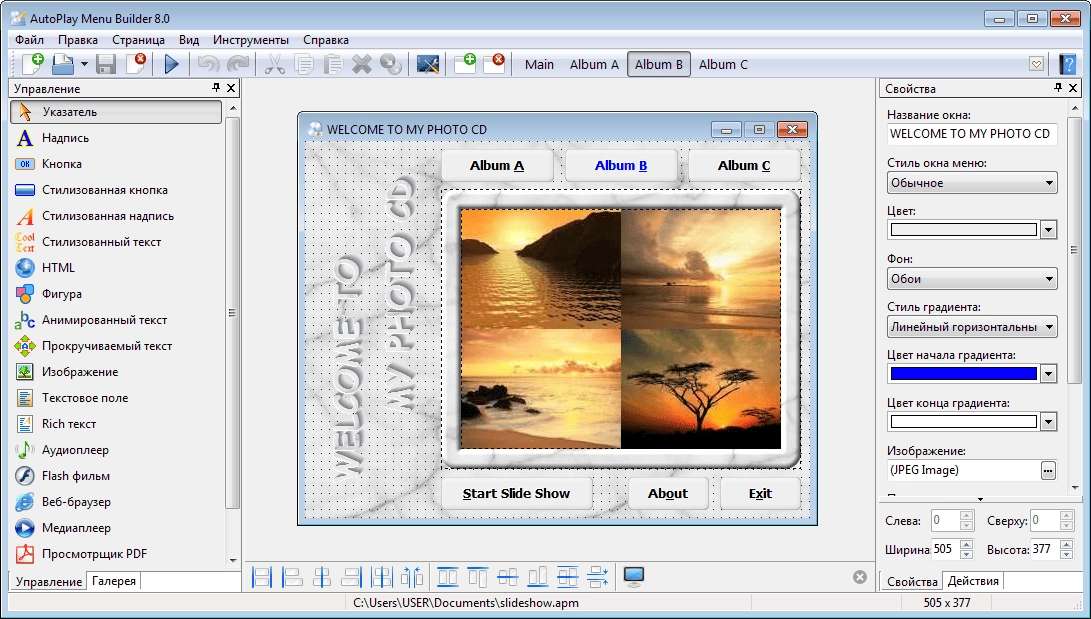Screen dimensions: 1091x619
Task: Click the Paste clipboard icon
Action: (x=333, y=65)
